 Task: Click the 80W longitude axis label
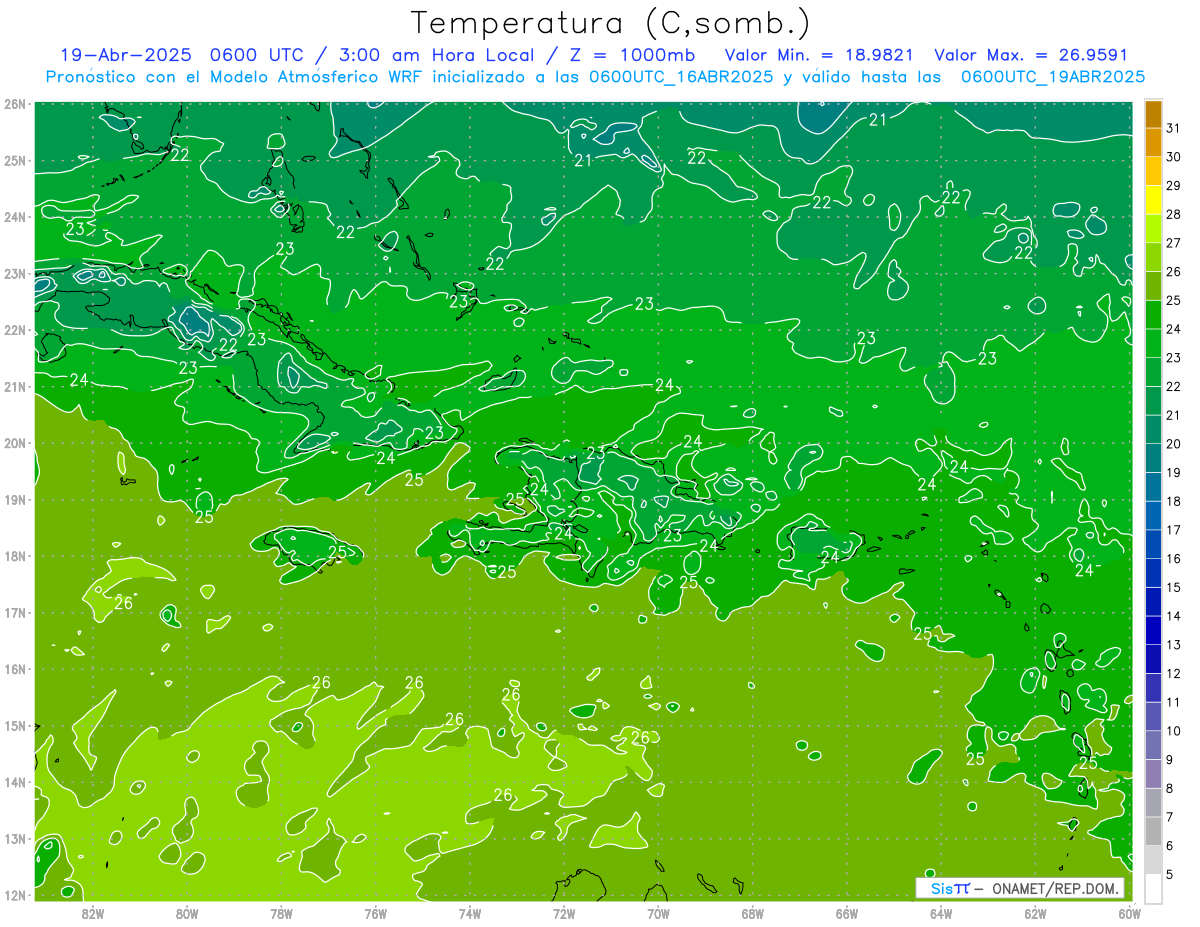pyautogui.click(x=187, y=913)
